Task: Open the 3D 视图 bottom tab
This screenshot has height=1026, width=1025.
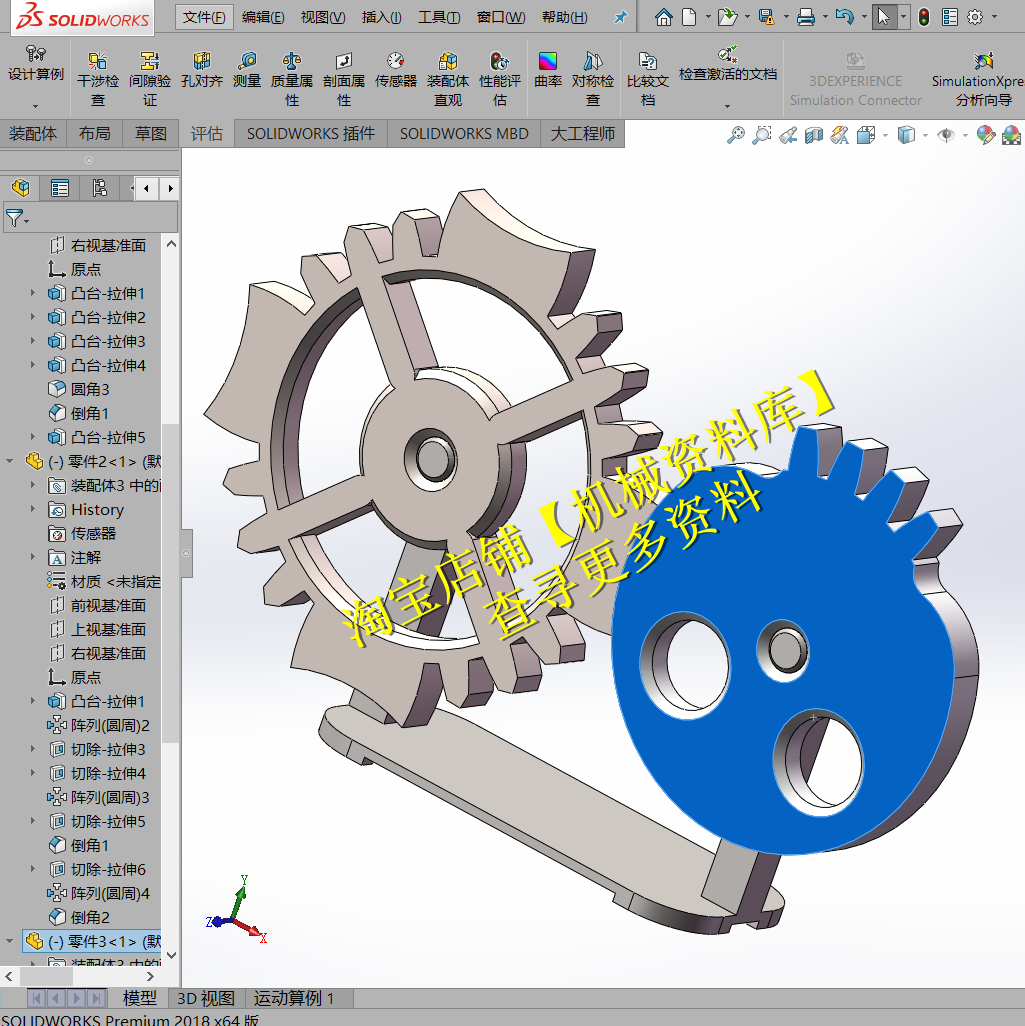Action: tap(206, 998)
